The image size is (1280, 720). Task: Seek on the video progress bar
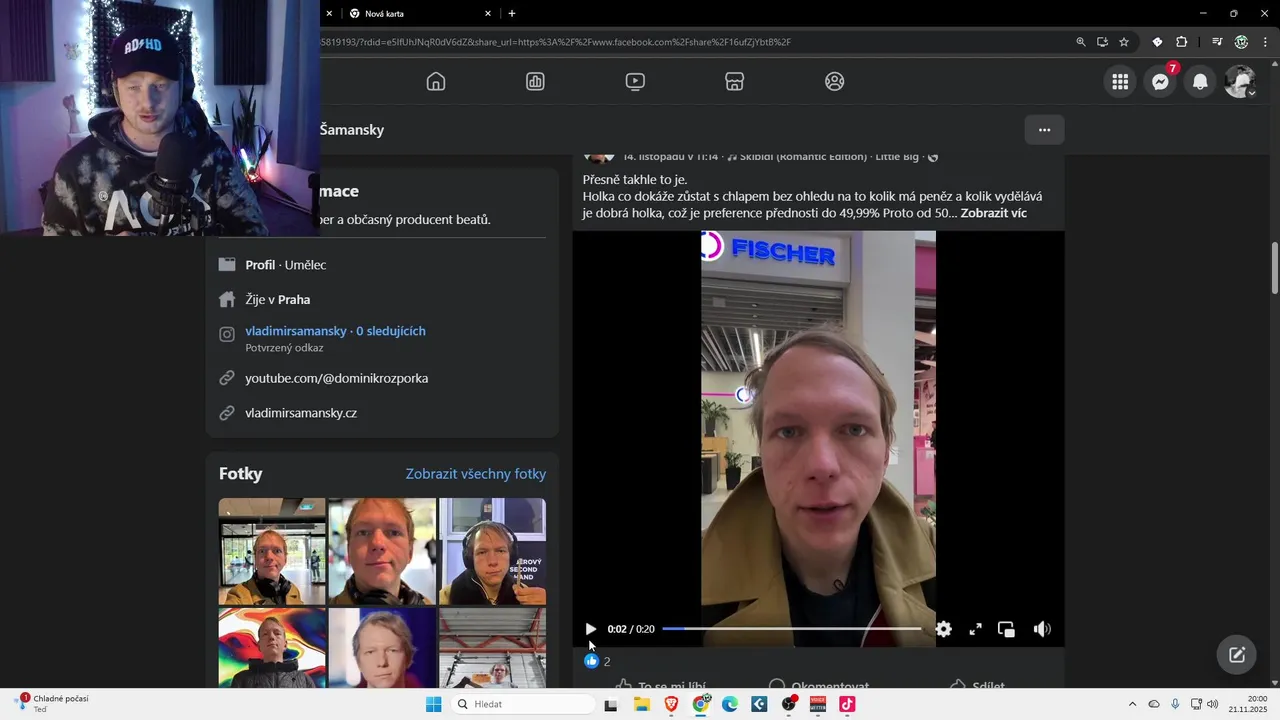pyautogui.click(x=791, y=629)
